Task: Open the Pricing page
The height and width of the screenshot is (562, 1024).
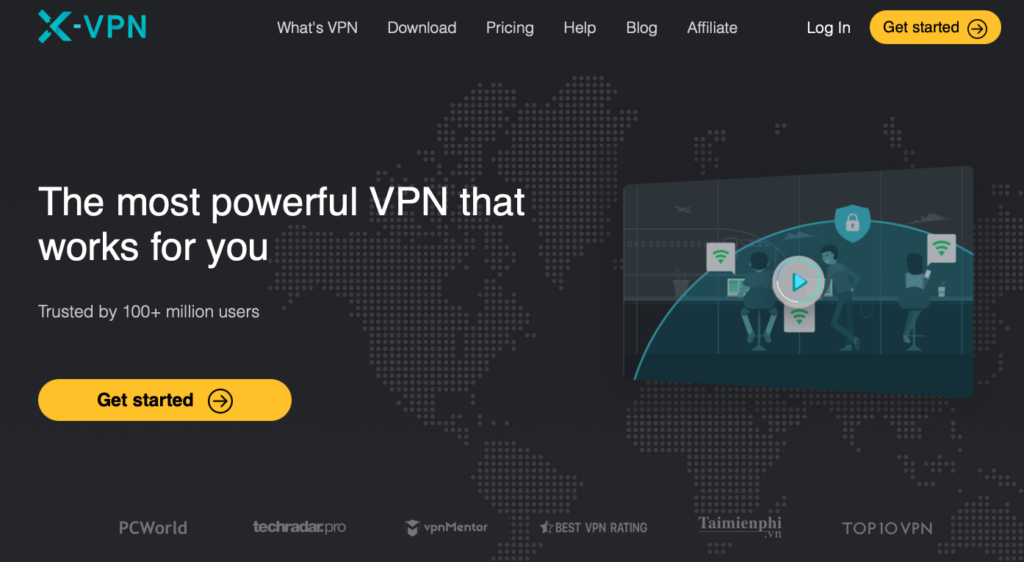Action: (x=510, y=28)
